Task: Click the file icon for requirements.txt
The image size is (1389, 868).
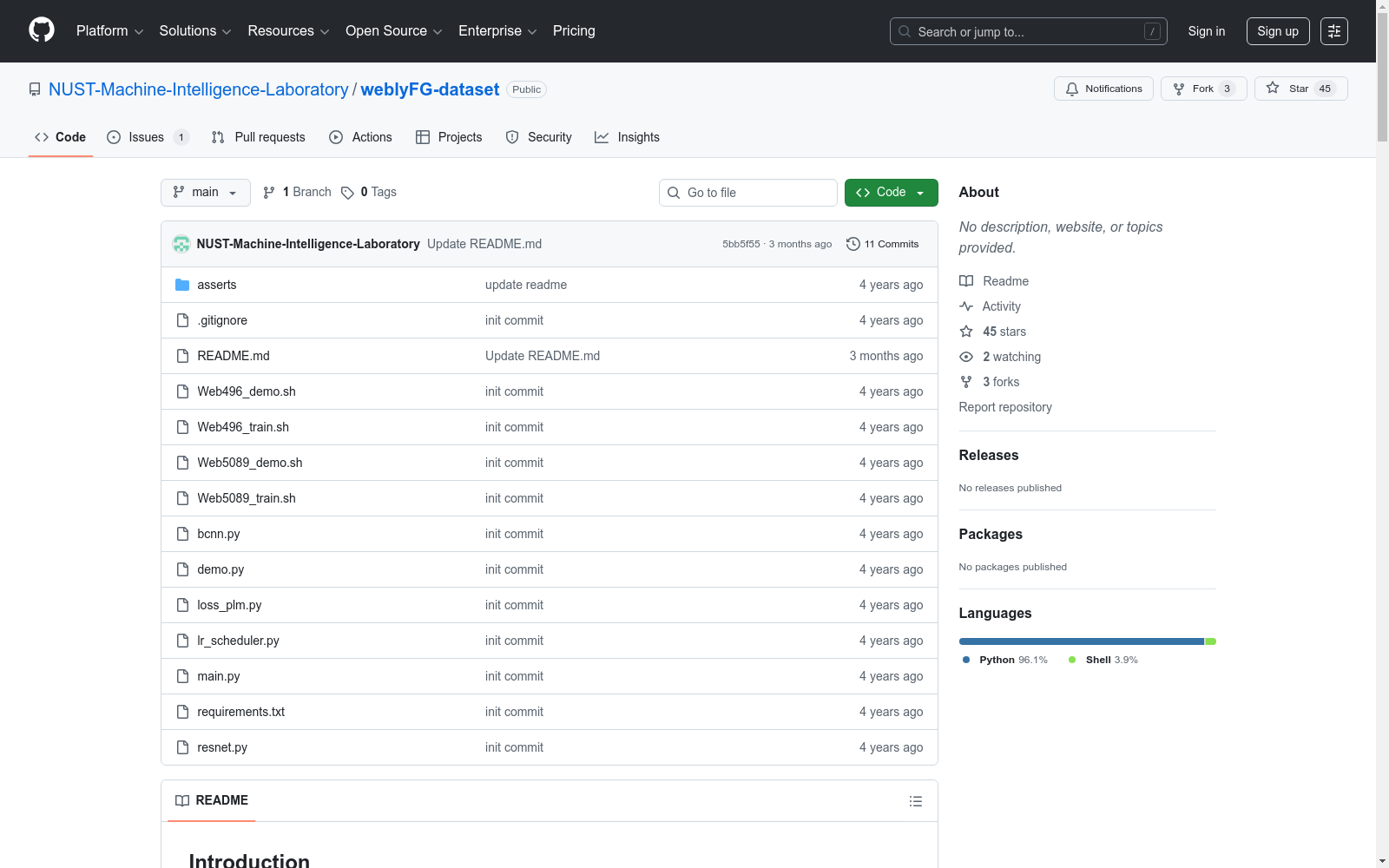Action: click(182, 712)
